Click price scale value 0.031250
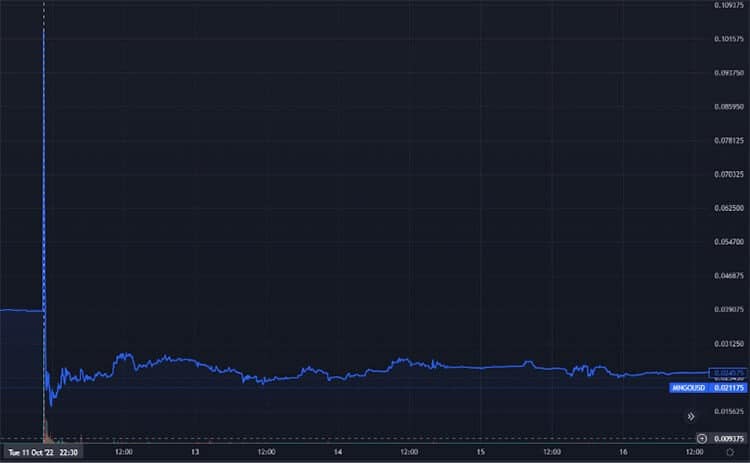 (x=729, y=344)
